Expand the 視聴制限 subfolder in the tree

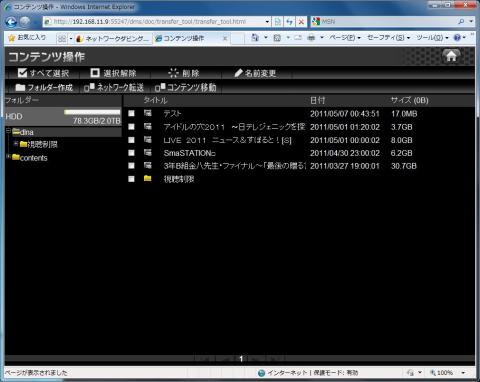16,143
